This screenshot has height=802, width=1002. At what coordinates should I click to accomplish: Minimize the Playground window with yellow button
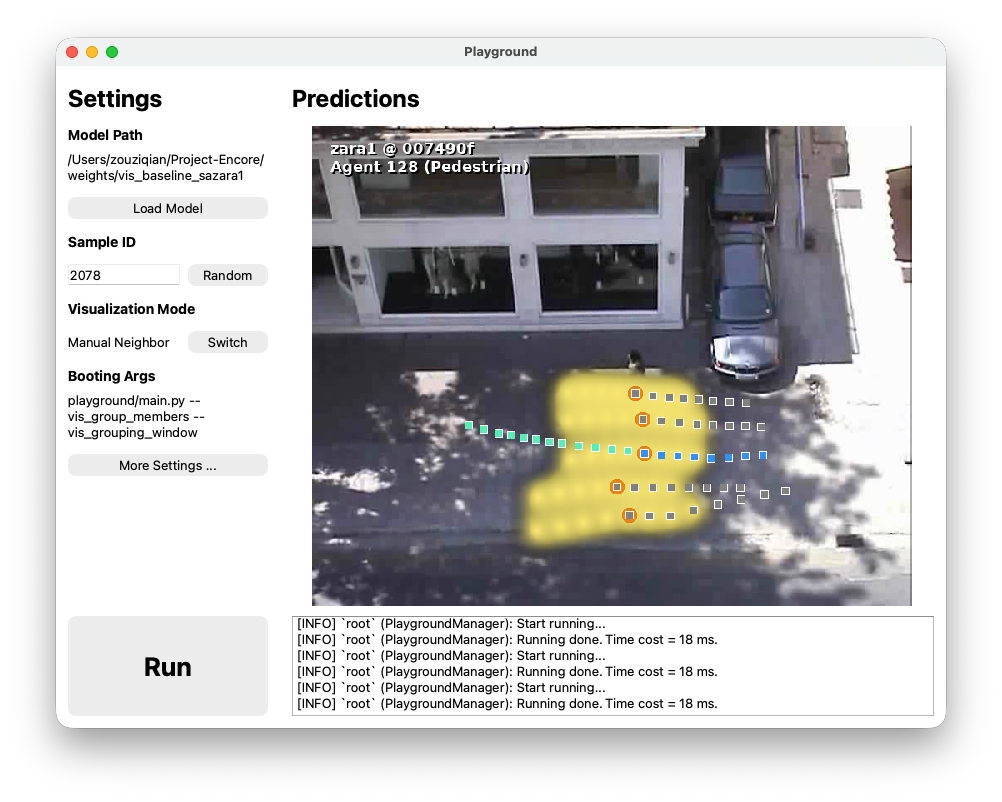click(92, 52)
